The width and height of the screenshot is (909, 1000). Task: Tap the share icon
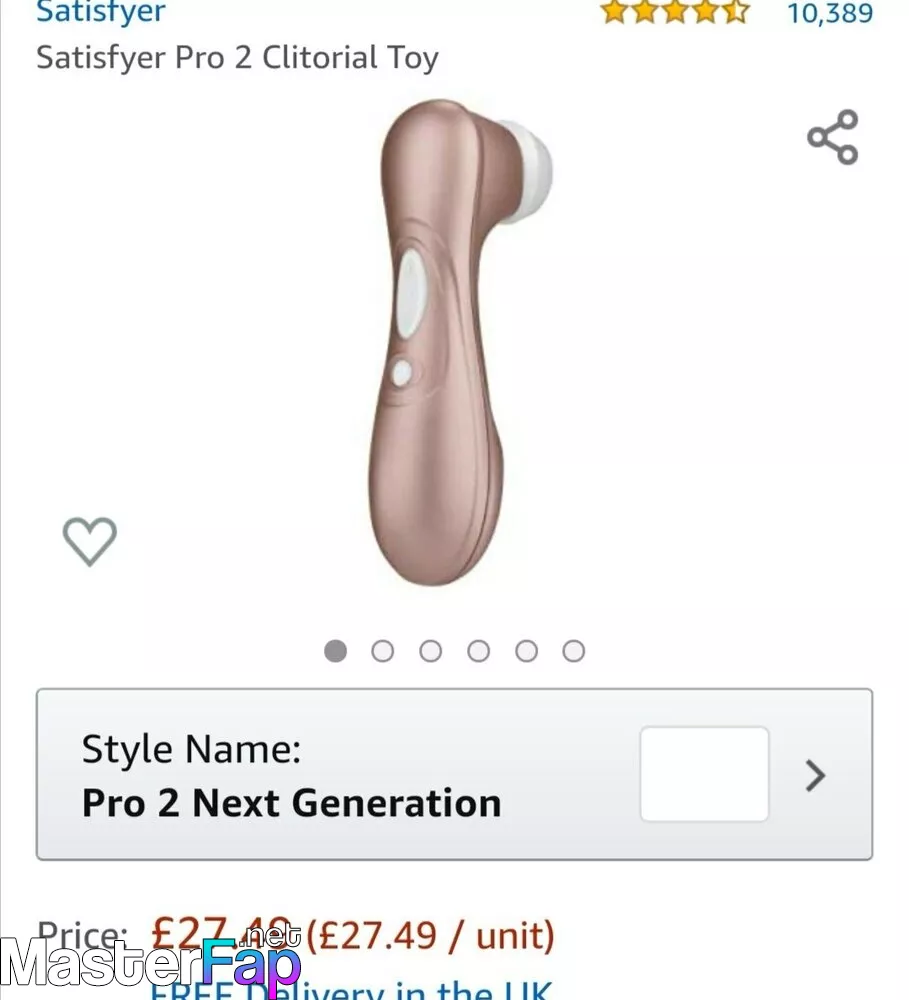(x=833, y=137)
